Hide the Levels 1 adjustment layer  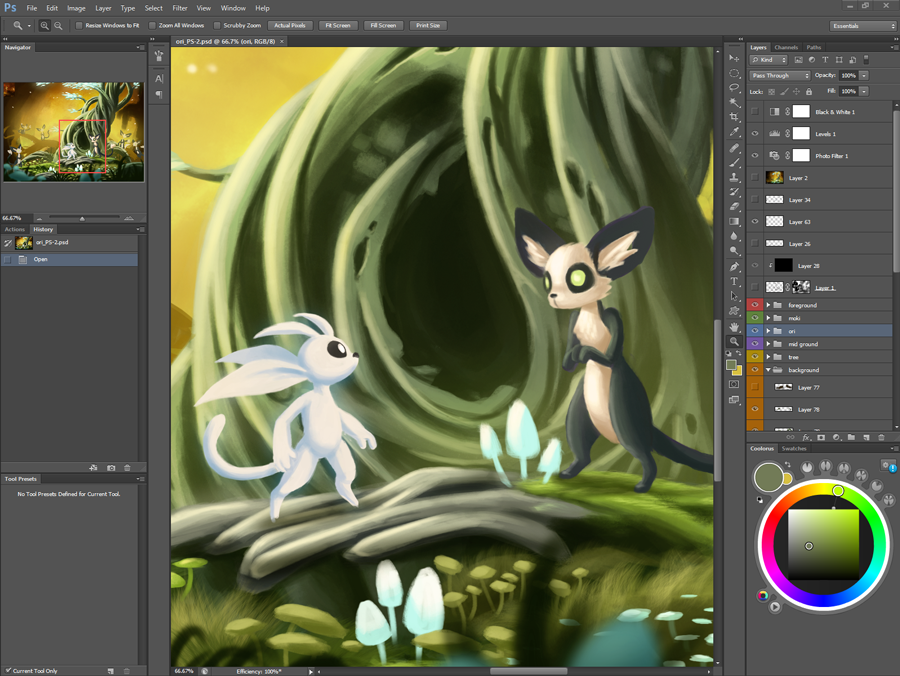point(755,134)
